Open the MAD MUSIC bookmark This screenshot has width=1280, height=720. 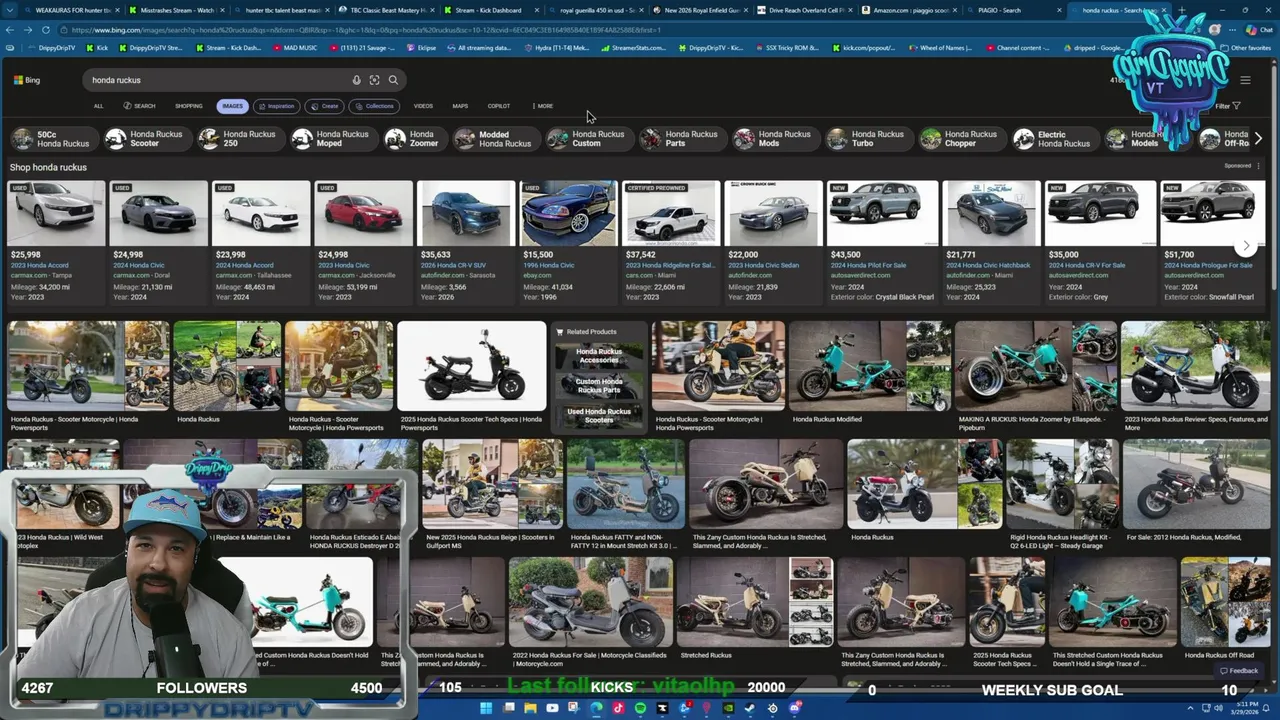pyautogui.click(x=295, y=47)
